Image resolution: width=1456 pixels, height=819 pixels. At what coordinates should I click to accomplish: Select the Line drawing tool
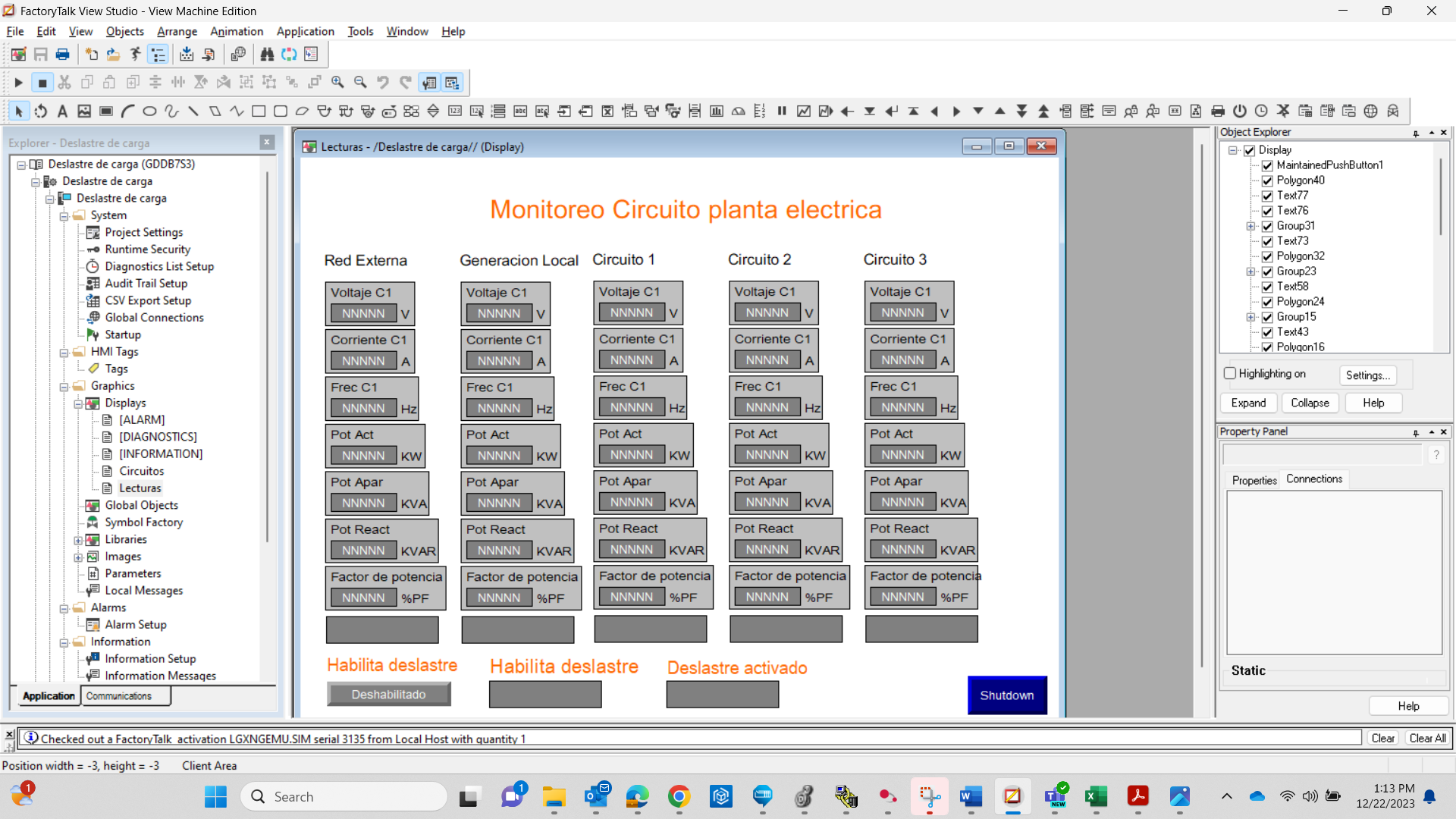[x=193, y=111]
